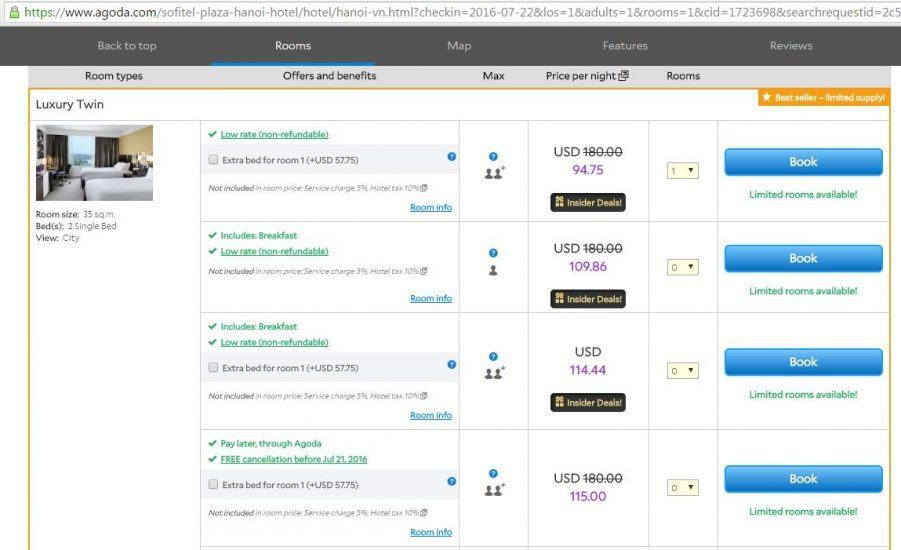This screenshot has height=550, width=901.
Task: Click Insider Deals badge under 114.44 price
Action: [588, 402]
